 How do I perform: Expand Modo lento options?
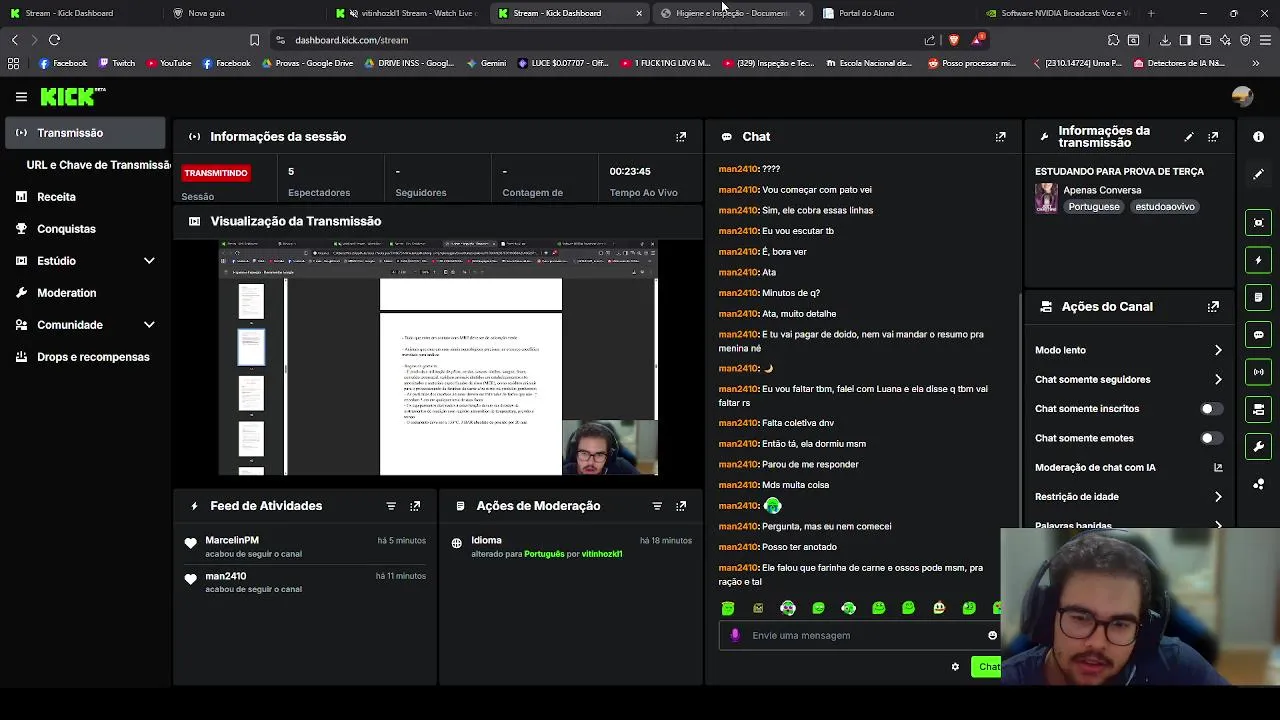click(1218, 350)
